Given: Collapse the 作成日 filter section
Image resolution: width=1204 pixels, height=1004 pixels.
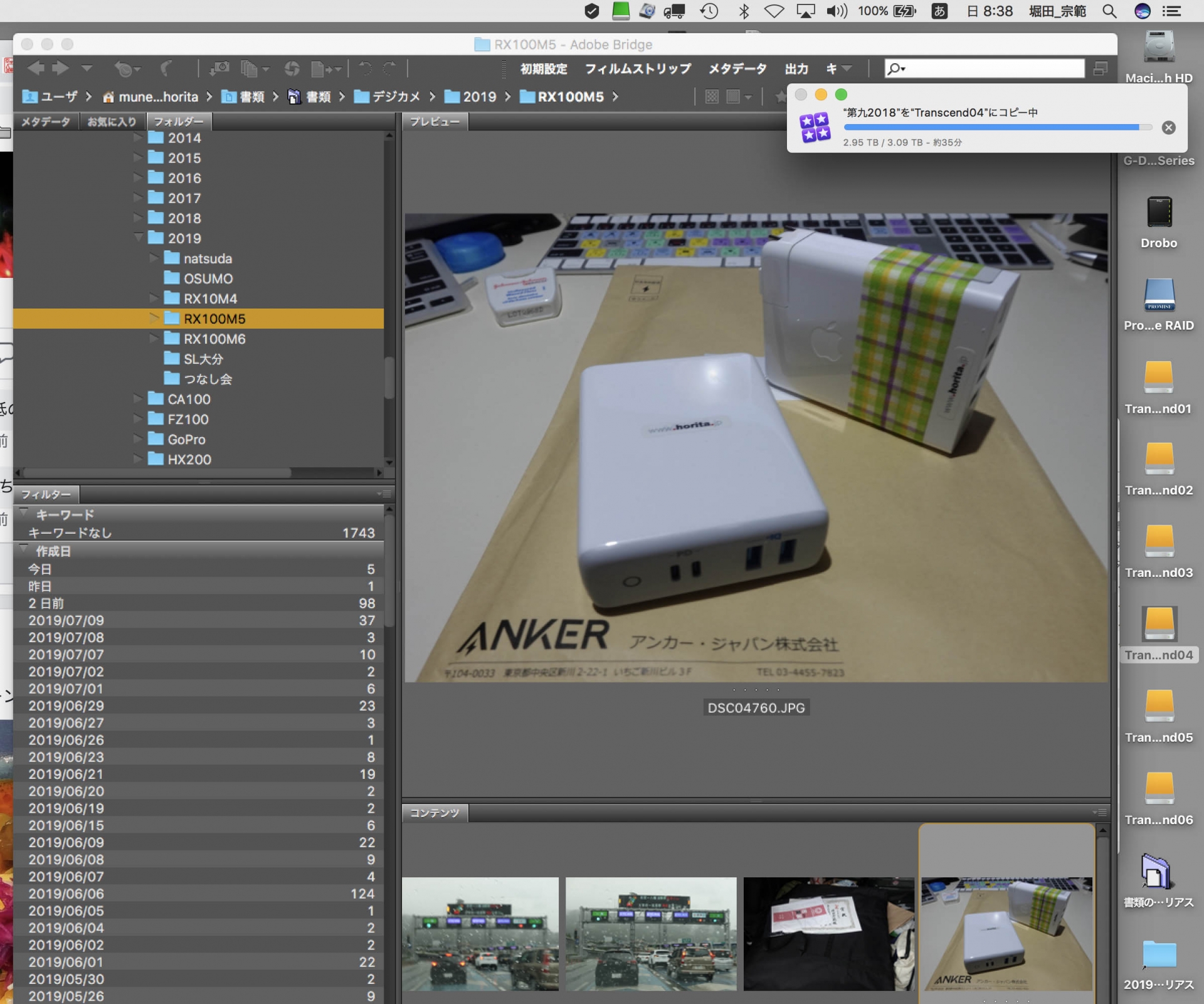Looking at the screenshot, I should 24,550.
